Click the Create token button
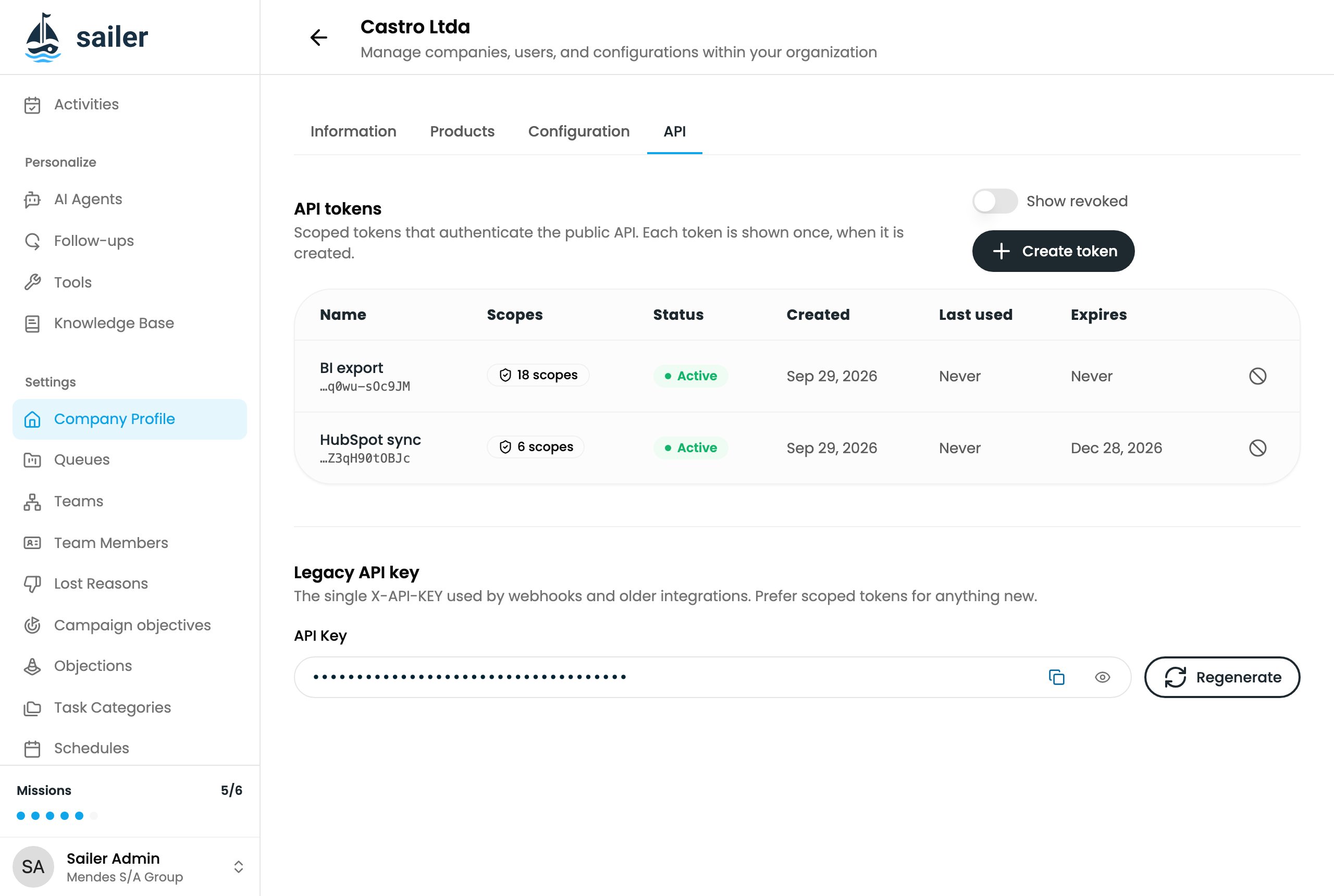 [x=1053, y=251]
